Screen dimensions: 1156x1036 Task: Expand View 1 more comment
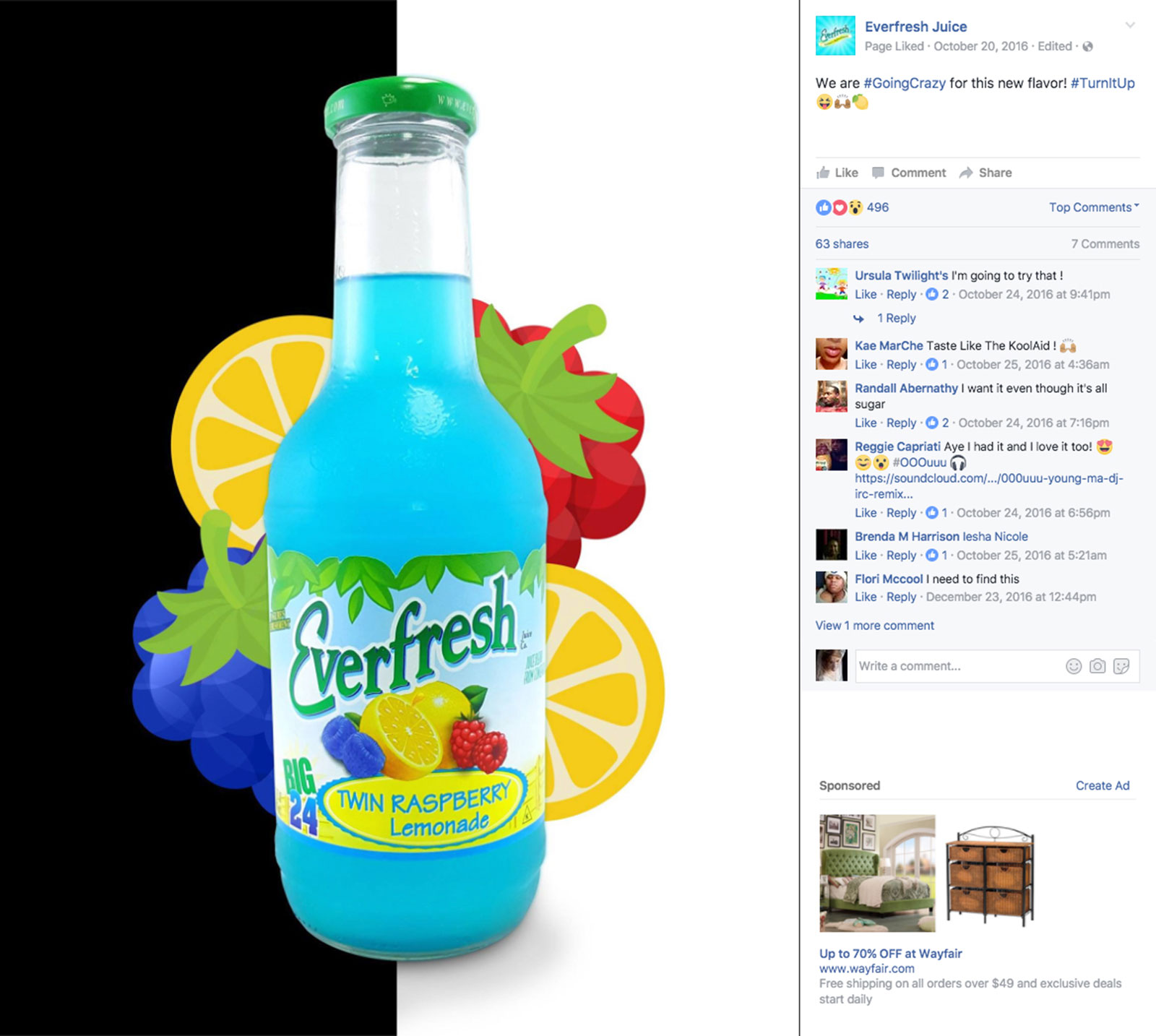875,626
